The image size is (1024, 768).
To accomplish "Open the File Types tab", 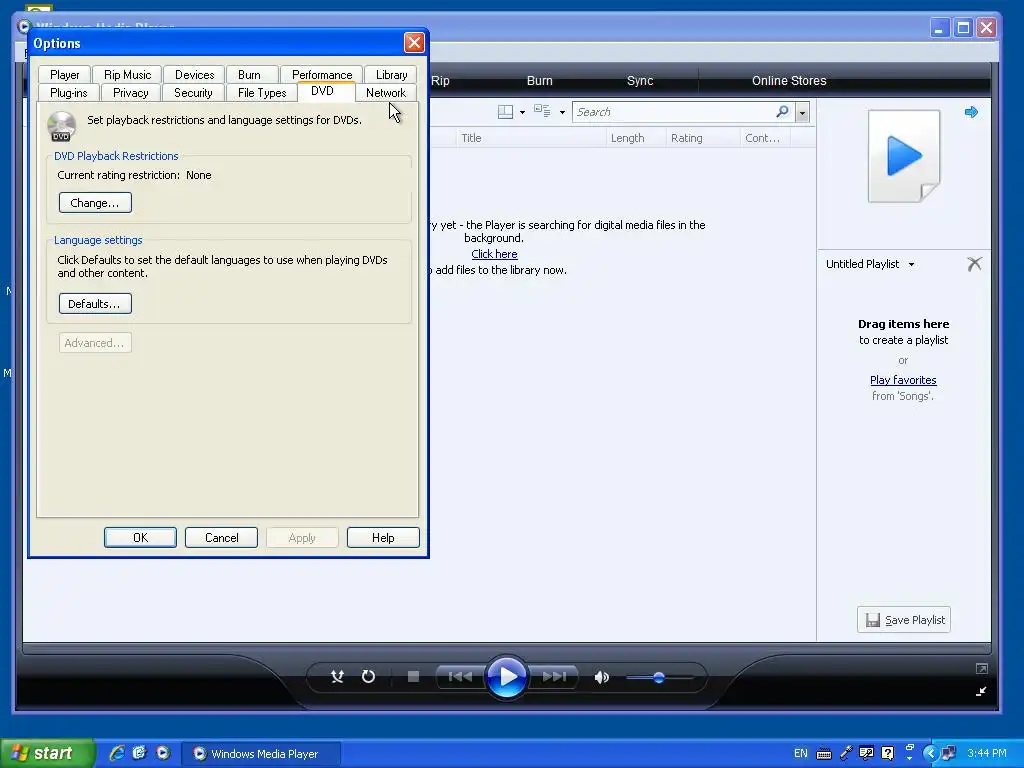I will 262,93.
